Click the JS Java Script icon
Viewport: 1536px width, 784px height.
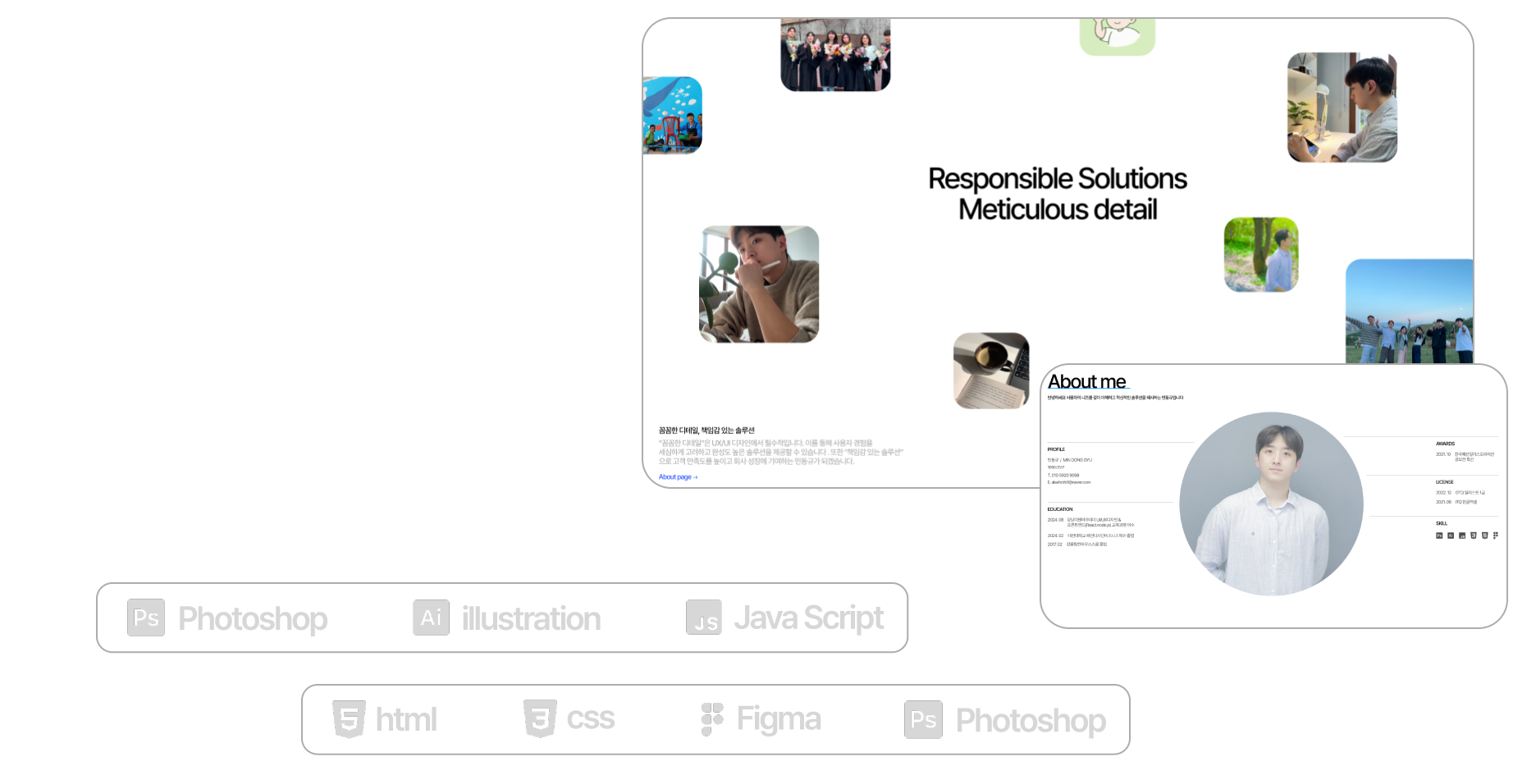704,618
